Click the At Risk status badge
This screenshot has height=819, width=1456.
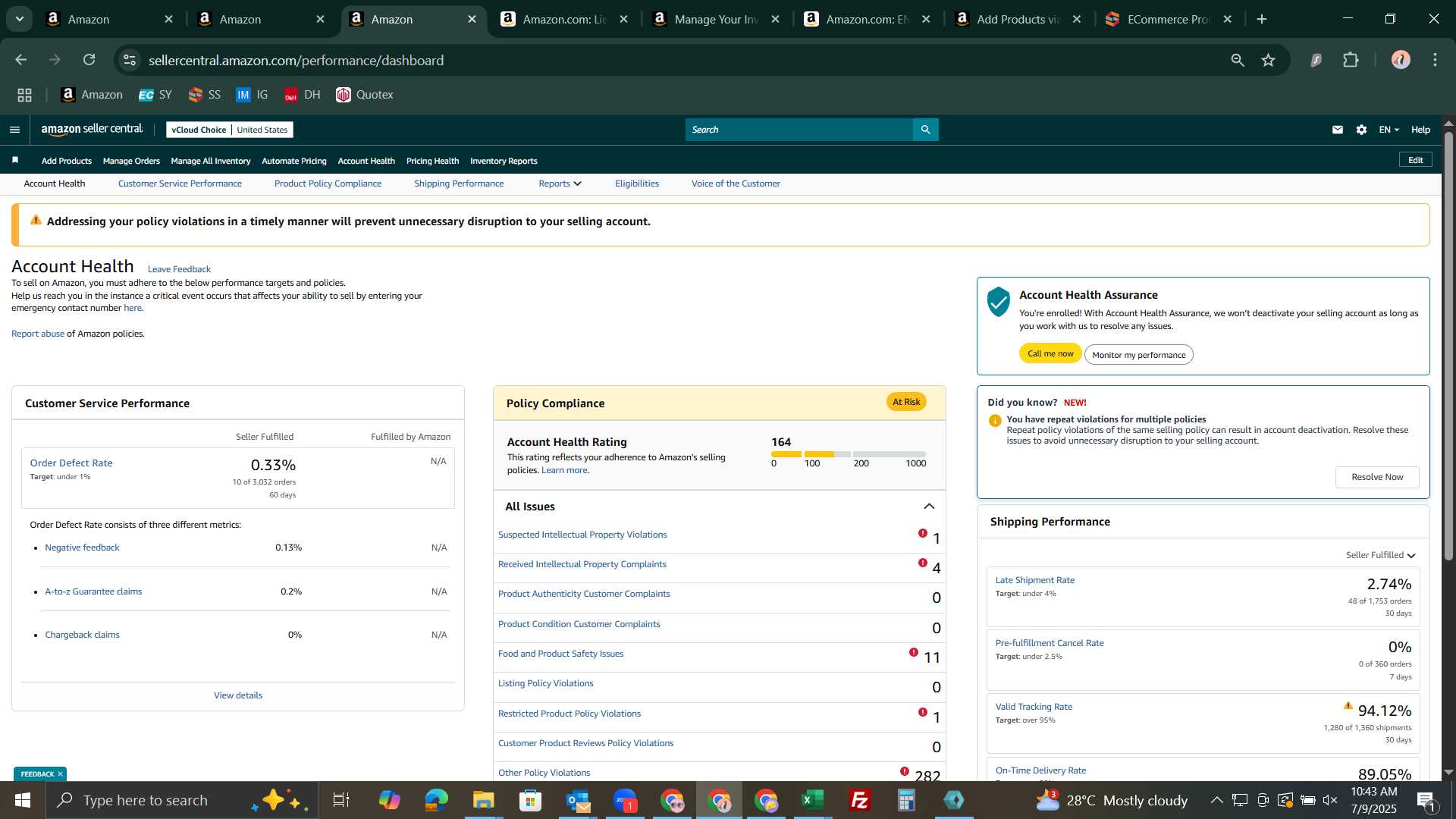(906, 402)
